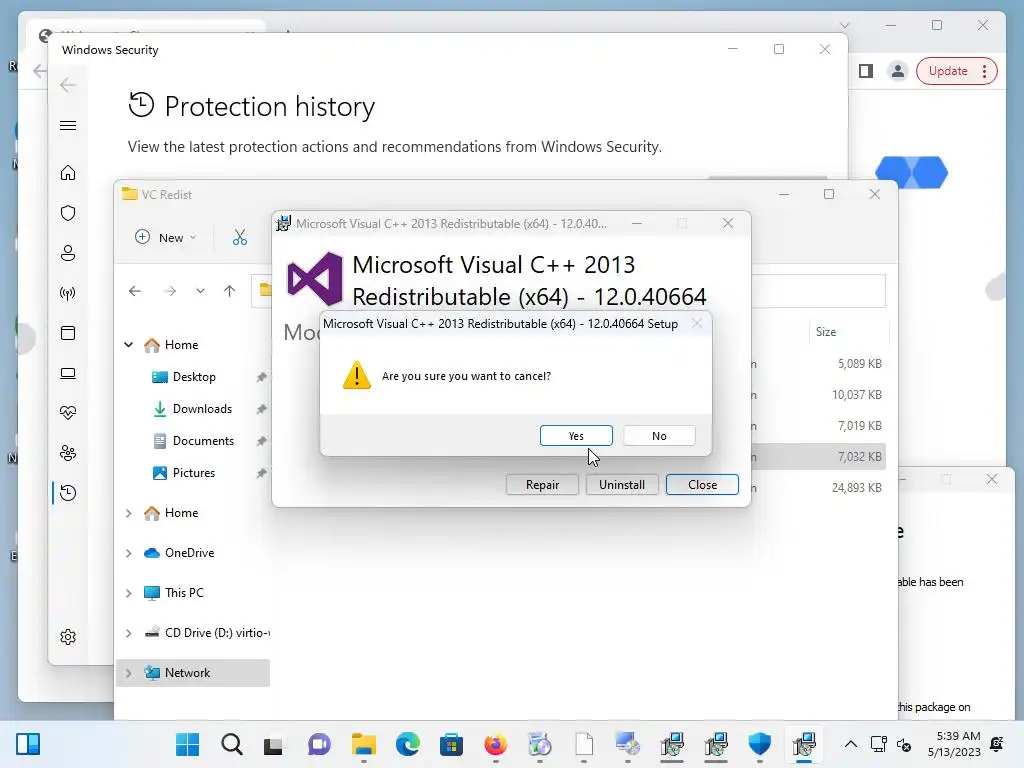Open App & browser control icon

point(68,333)
